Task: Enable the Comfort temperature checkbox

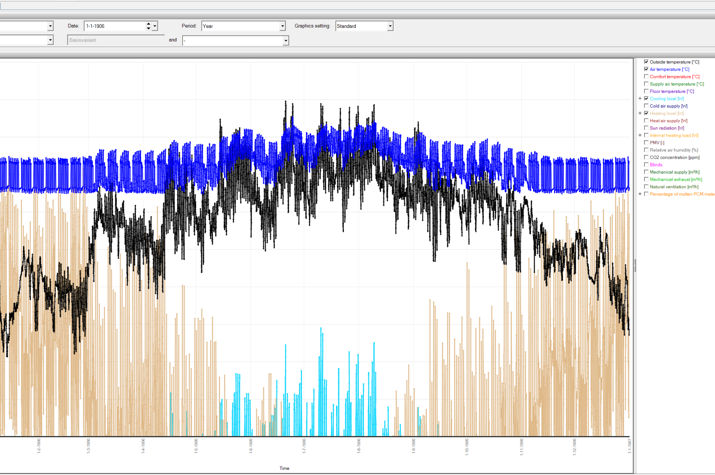Action: pos(646,77)
